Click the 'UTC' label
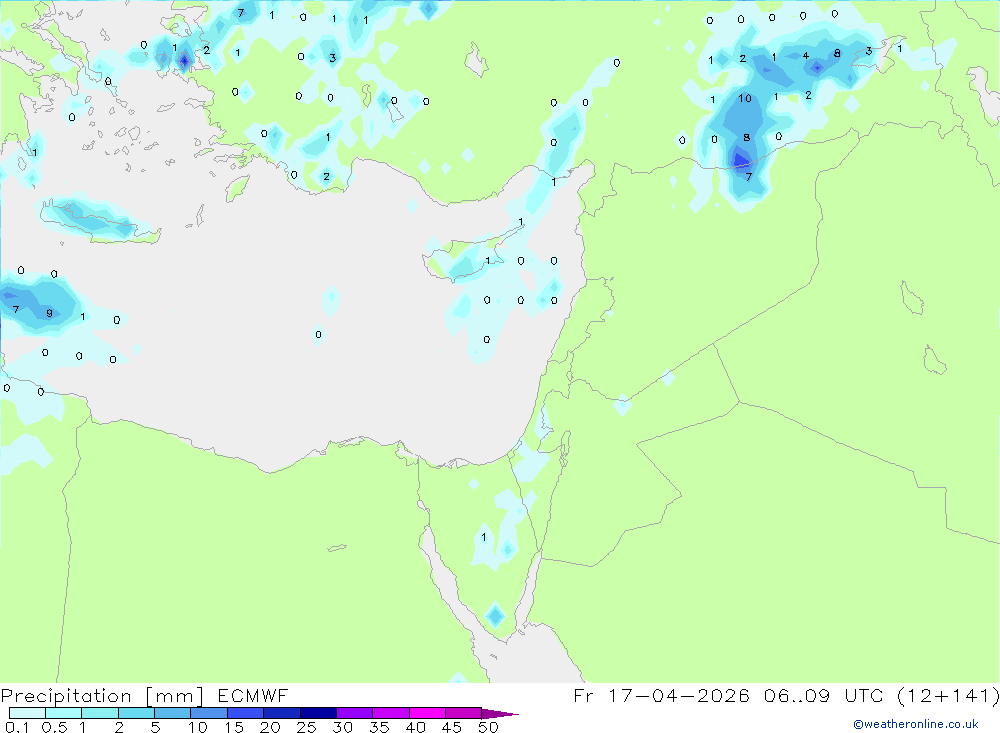The height and width of the screenshot is (733, 1000). tap(864, 695)
